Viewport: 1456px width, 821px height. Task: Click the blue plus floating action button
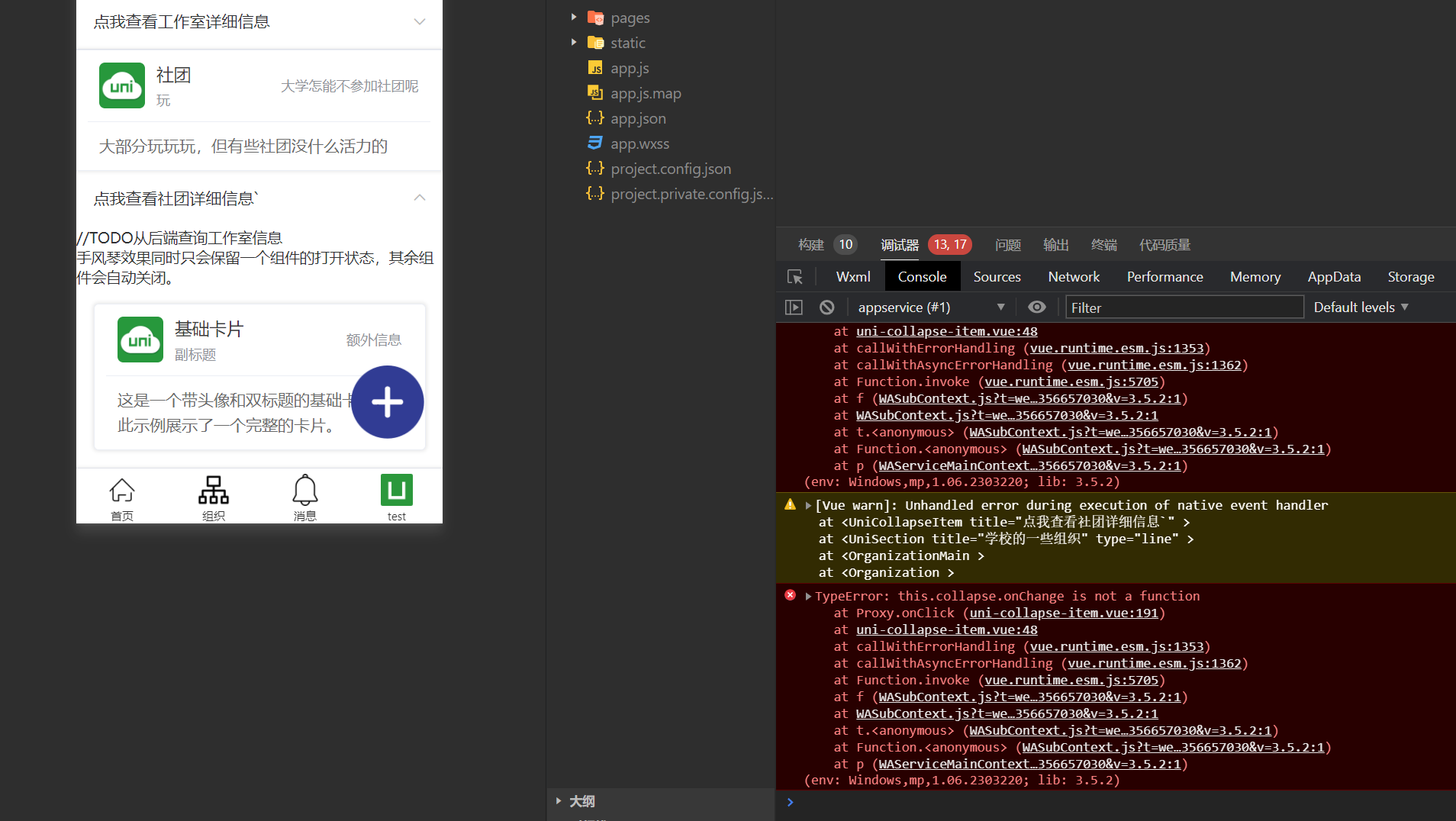(387, 402)
